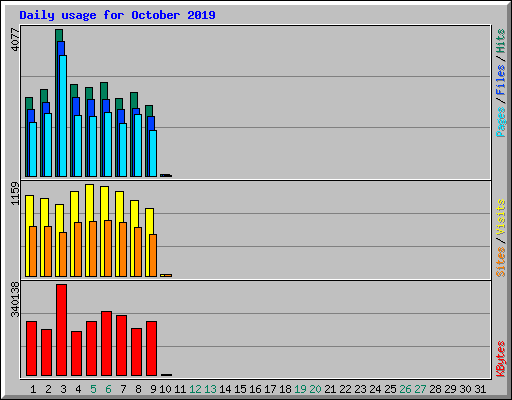This screenshot has height=400, width=512.
Task: Select the cyan Pages bar for day 6
Action: point(108,144)
